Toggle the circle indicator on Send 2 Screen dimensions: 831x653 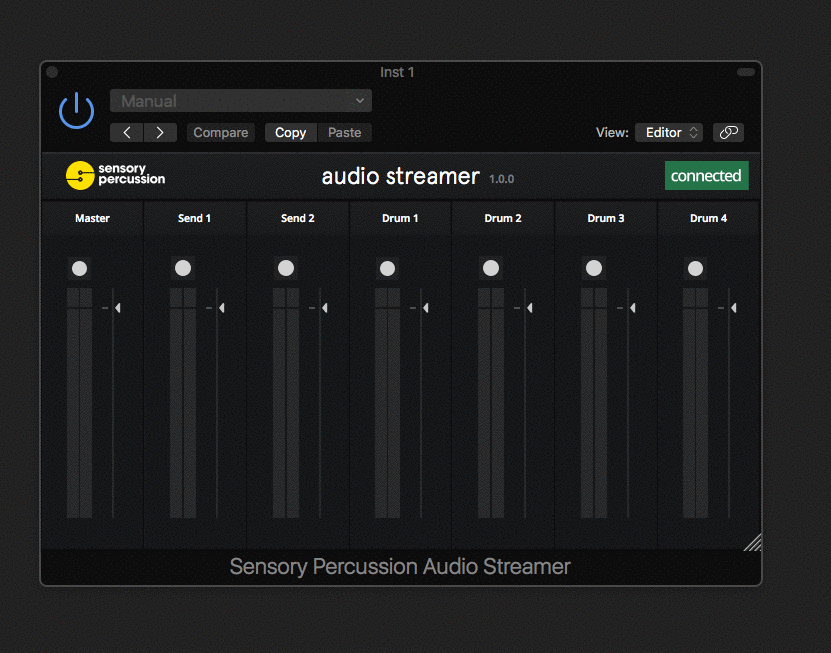(x=285, y=267)
